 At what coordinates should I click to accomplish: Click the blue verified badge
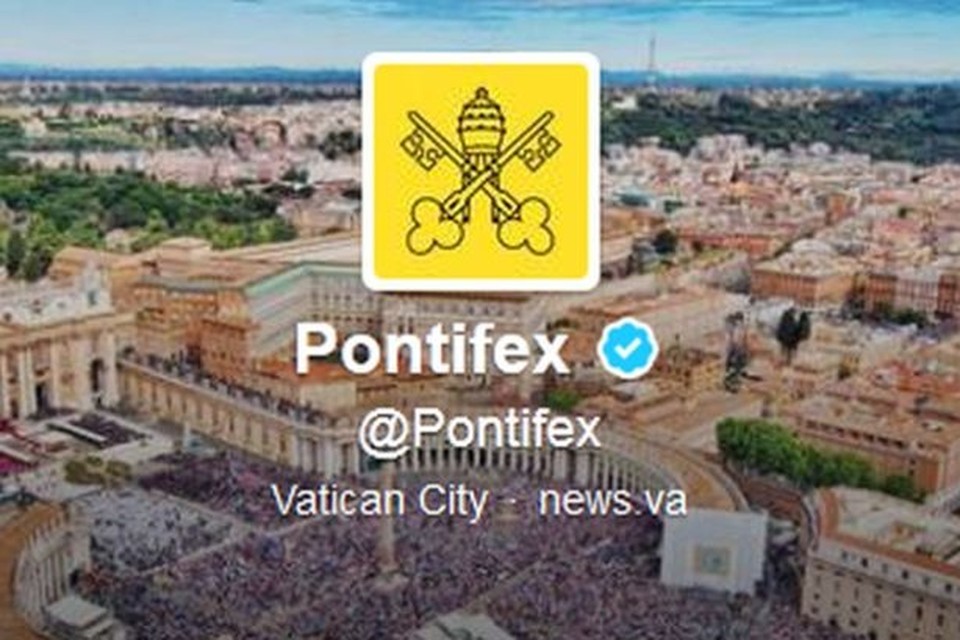(629, 348)
